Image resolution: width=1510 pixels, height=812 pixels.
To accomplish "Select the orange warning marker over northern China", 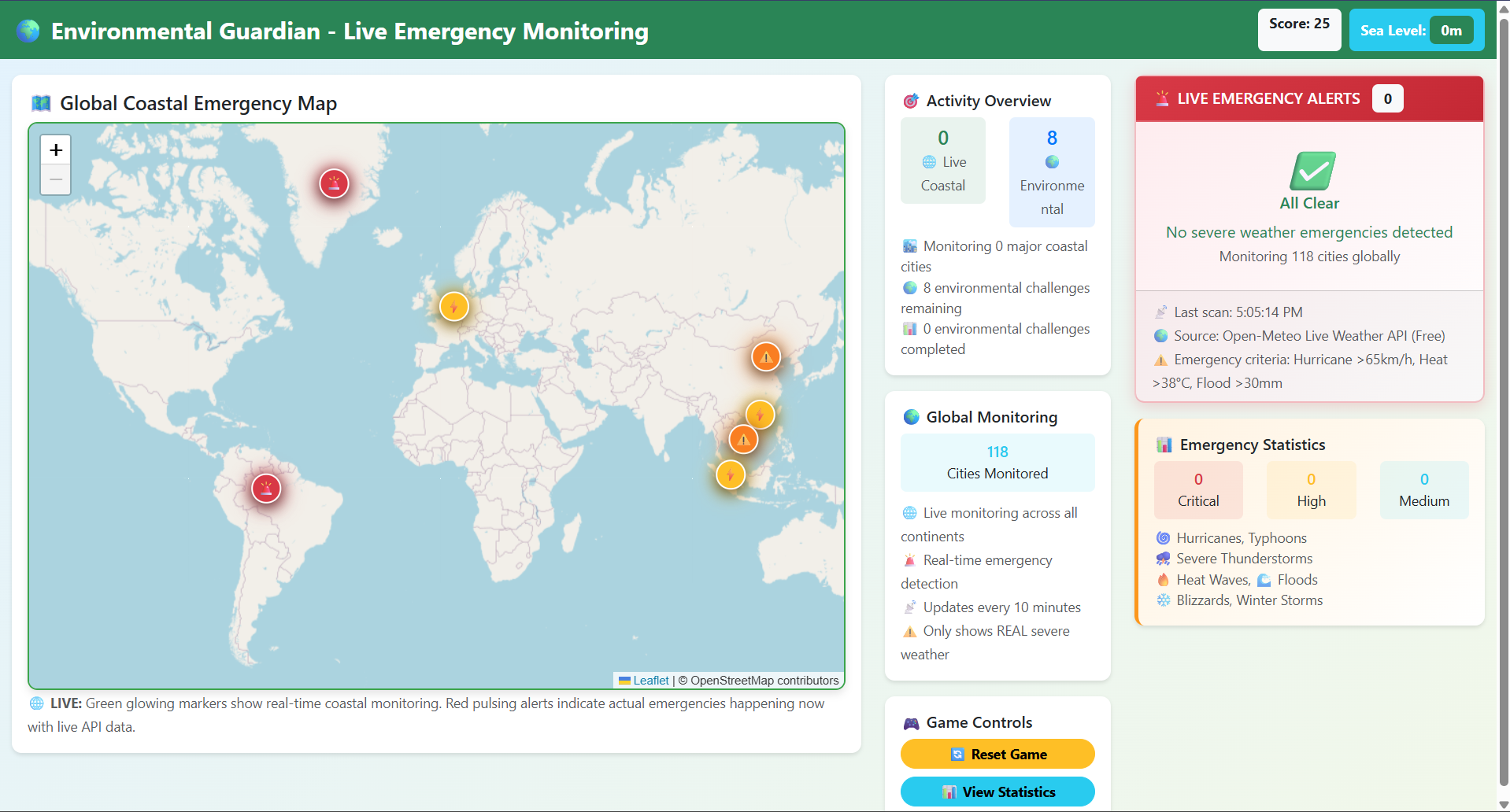I will 765,356.
